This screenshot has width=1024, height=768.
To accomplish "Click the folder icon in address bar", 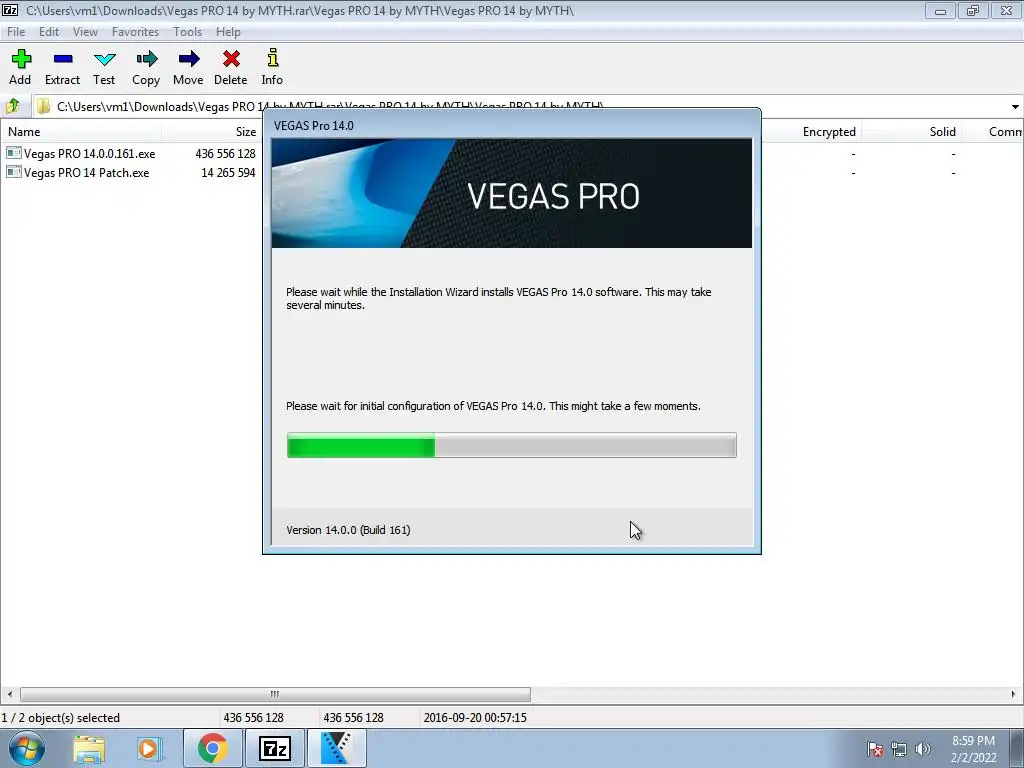I will coord(43,106).
